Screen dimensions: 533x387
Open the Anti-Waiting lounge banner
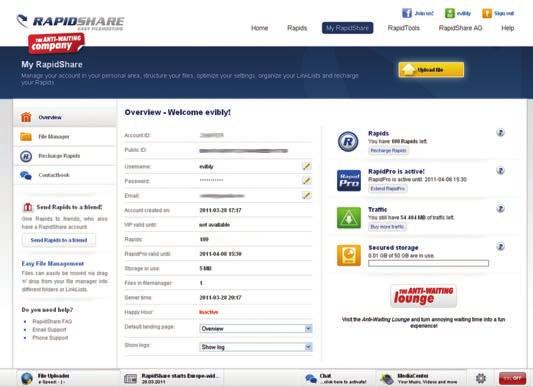point(424,296)
